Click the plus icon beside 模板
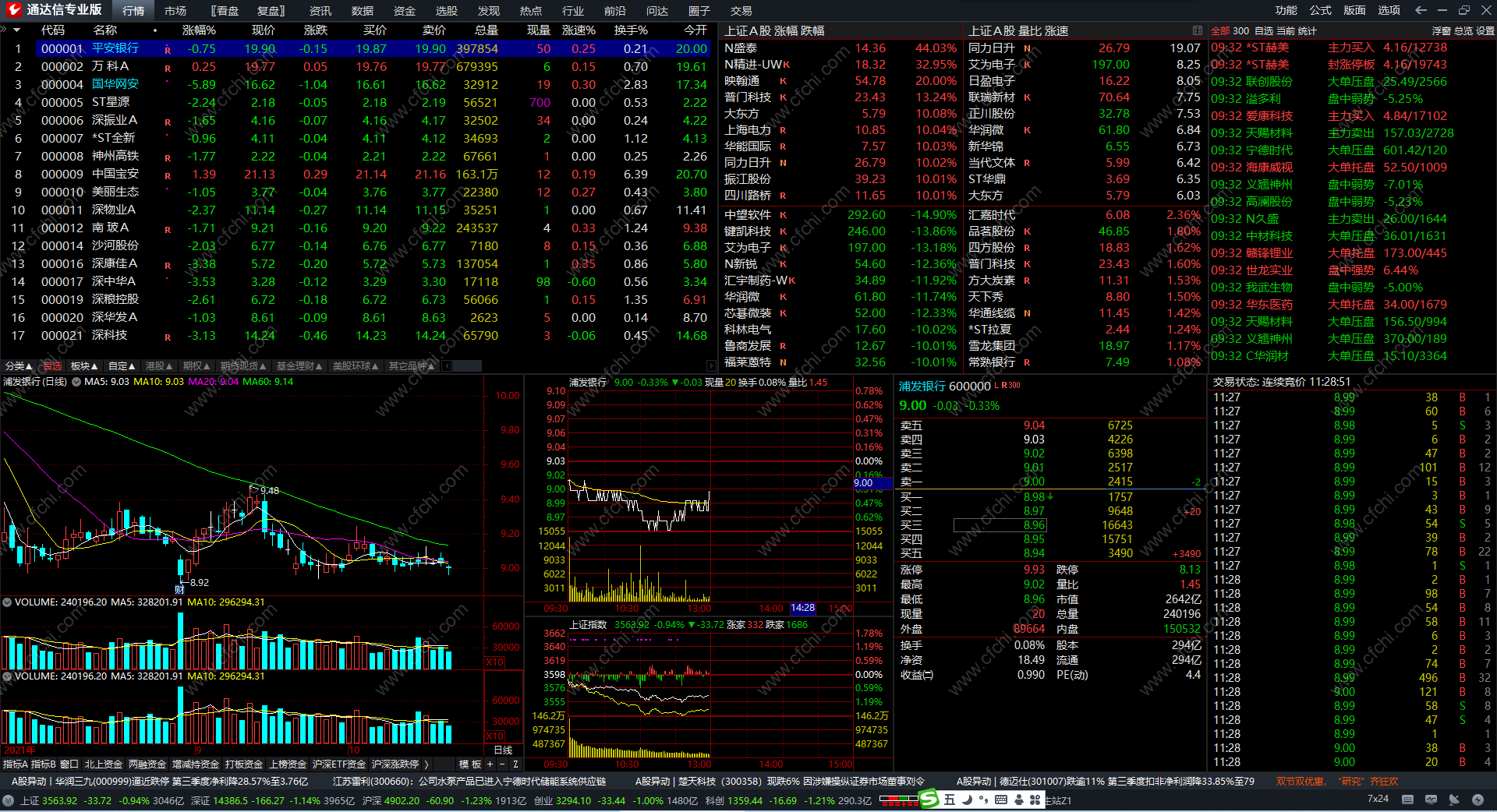This screenshot has height=812, width=1497. tap(490, 764)
